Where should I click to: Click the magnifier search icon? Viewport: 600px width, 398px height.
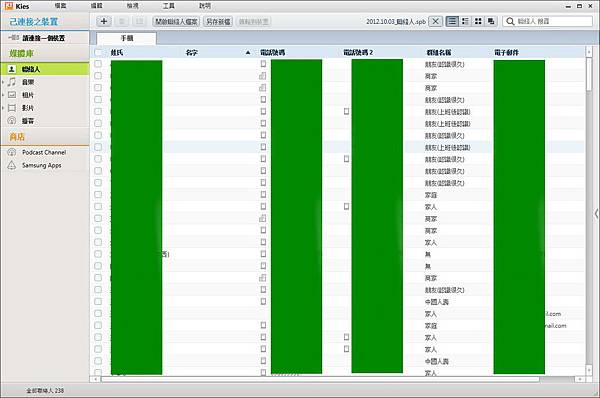pos(510,21)
